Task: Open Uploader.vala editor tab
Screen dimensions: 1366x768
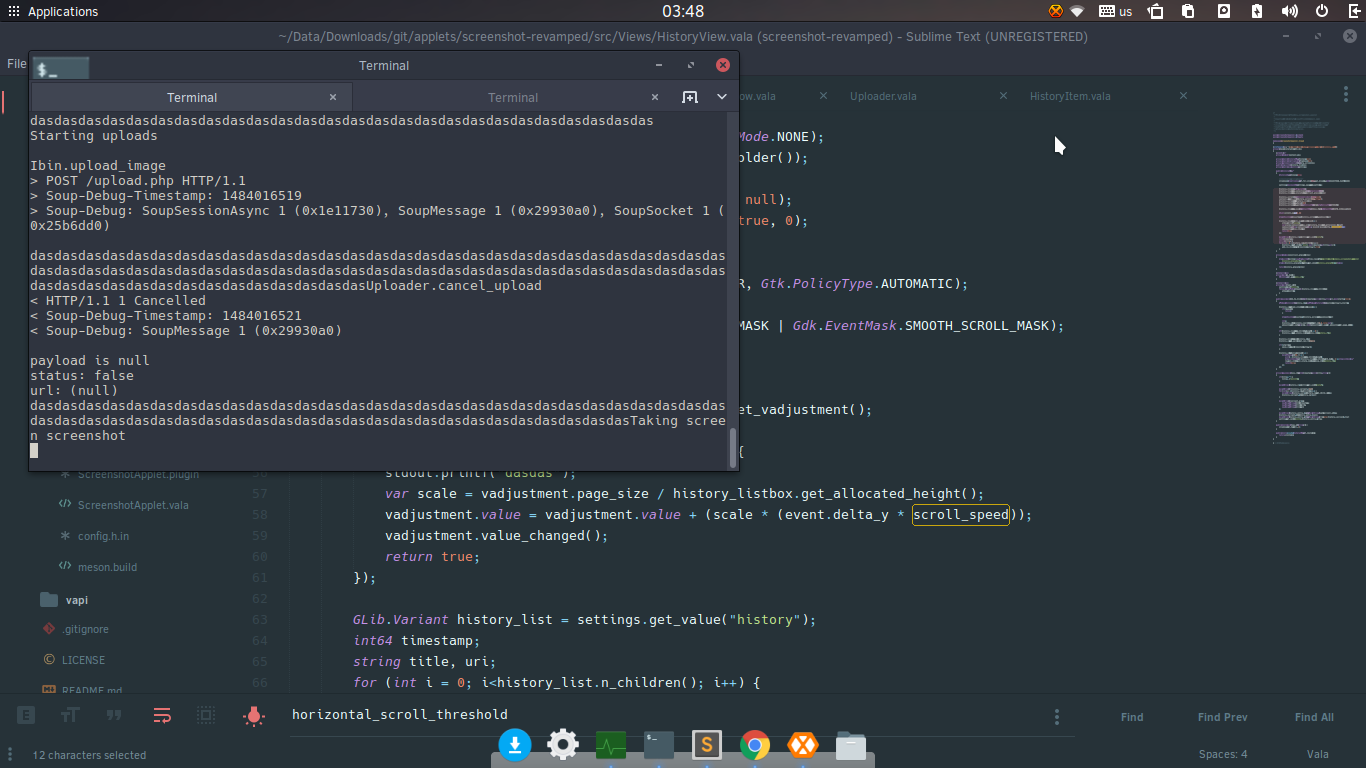Action: click(883, 96)
